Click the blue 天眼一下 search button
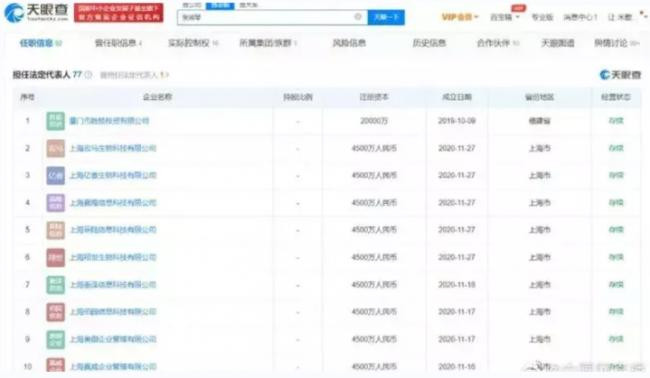 pos(386,17)
